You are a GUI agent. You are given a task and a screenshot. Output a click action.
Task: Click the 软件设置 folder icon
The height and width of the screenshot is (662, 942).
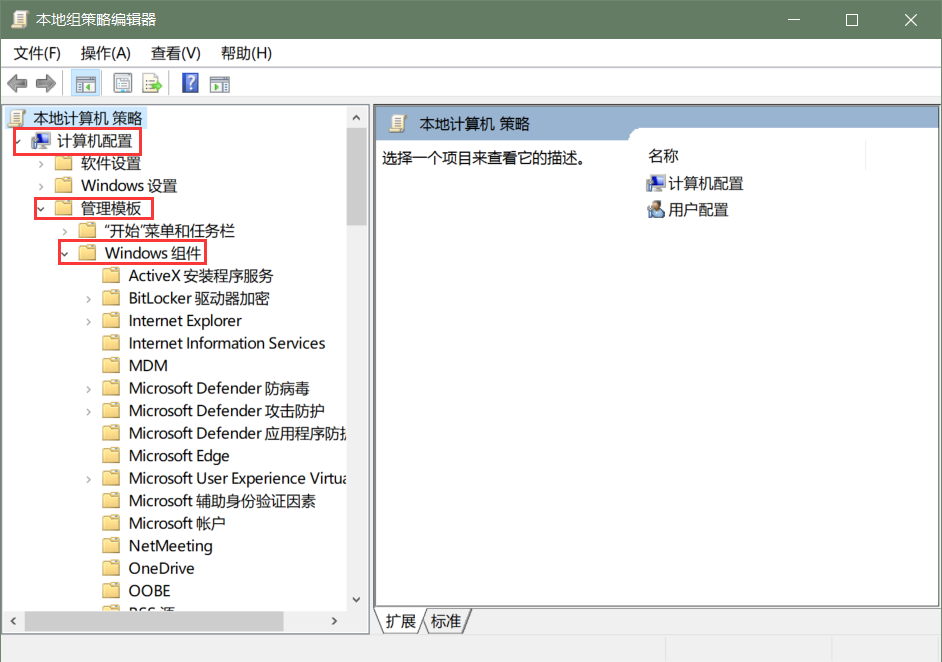click(x=64, y=163)
